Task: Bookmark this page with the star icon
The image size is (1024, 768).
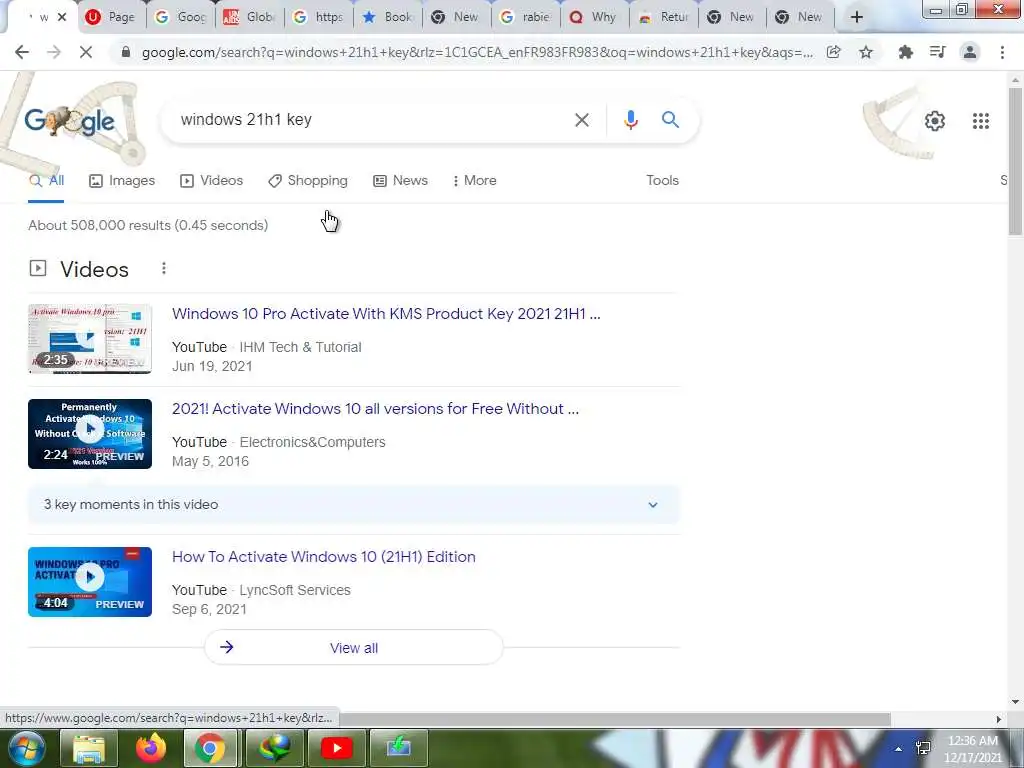Action: (x=866, y=52)
